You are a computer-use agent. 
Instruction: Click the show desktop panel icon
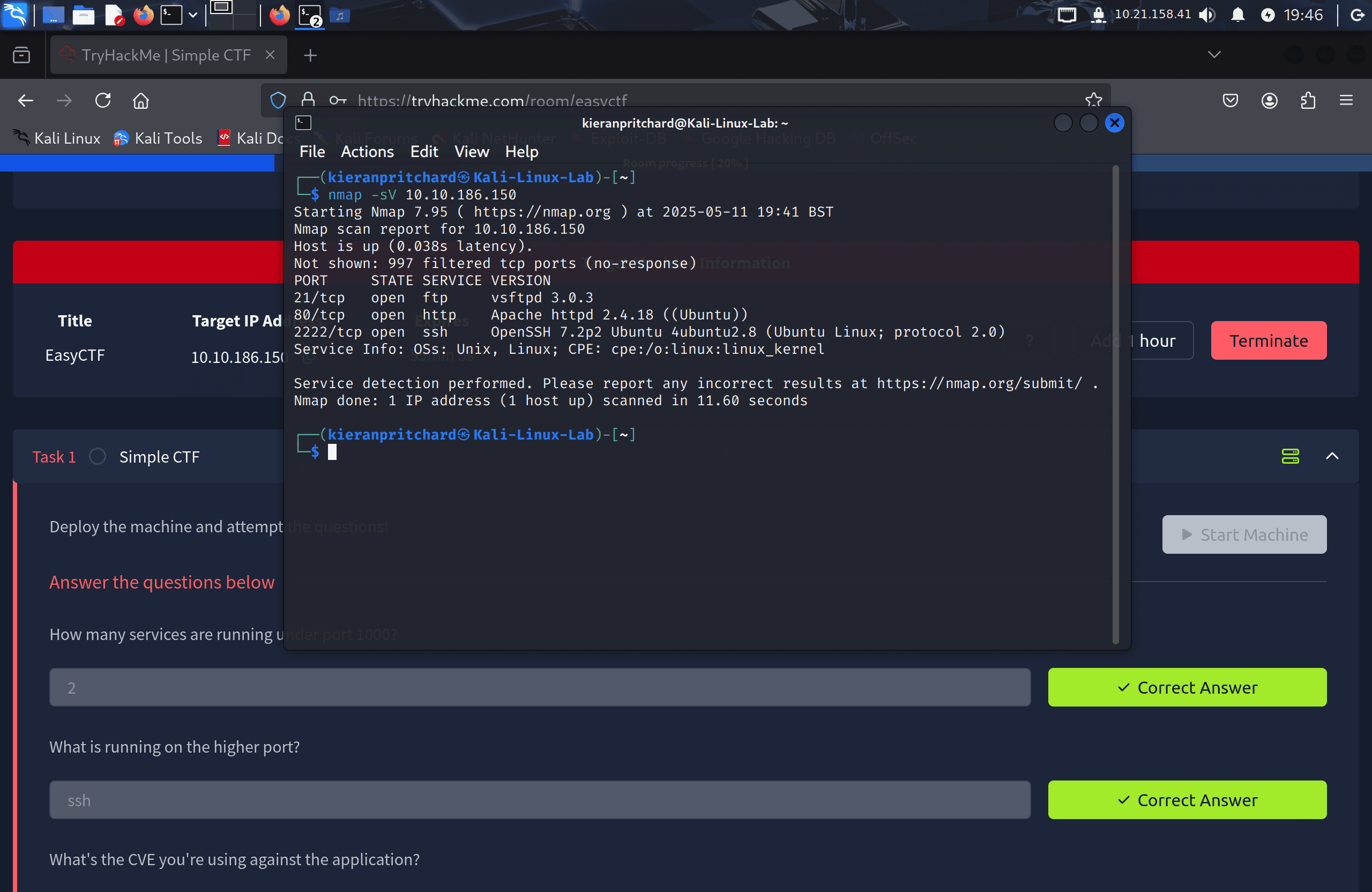pyautogui.click(x=53, y=15)
